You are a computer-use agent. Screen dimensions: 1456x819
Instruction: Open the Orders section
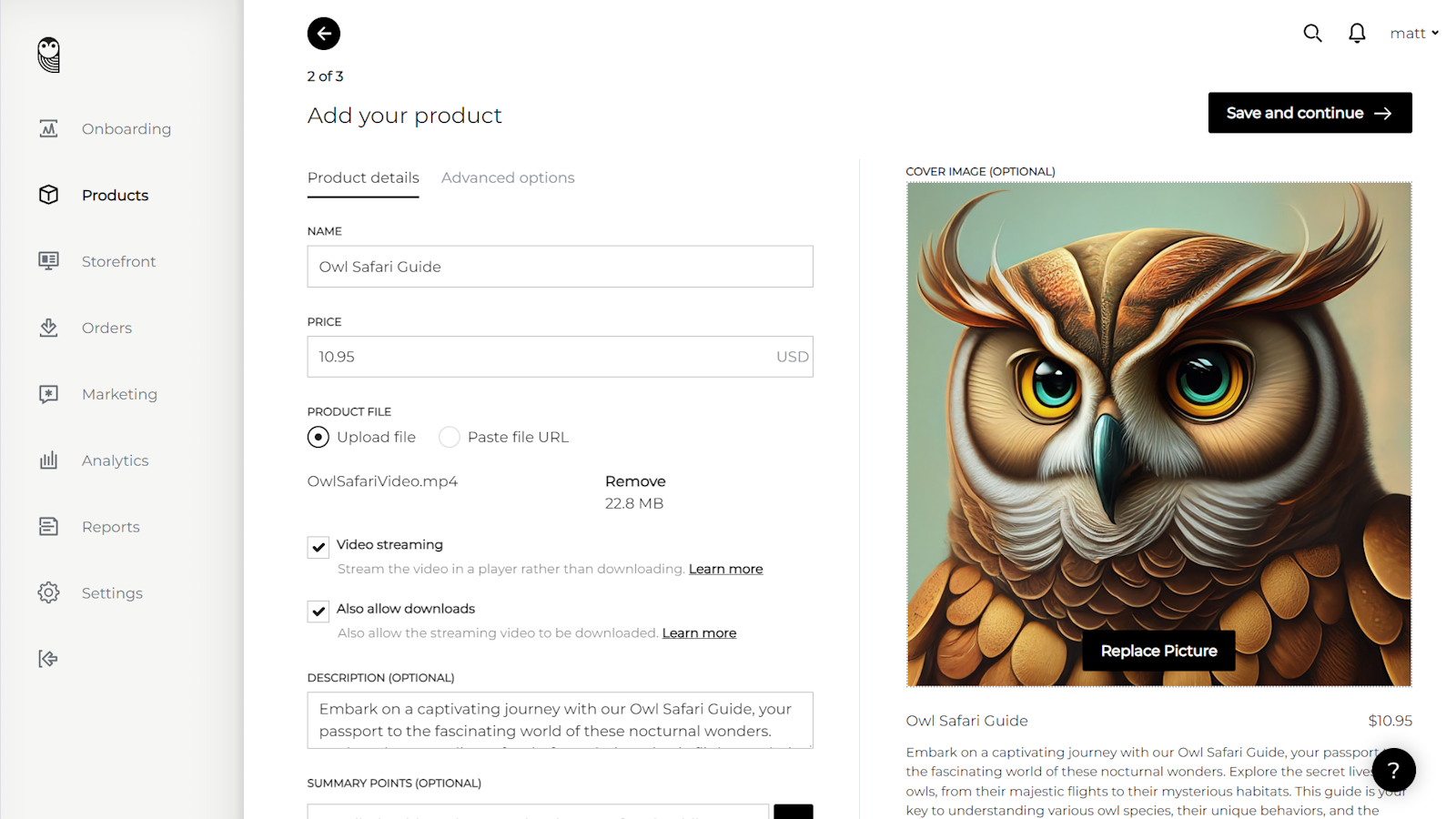pos(106,328)
